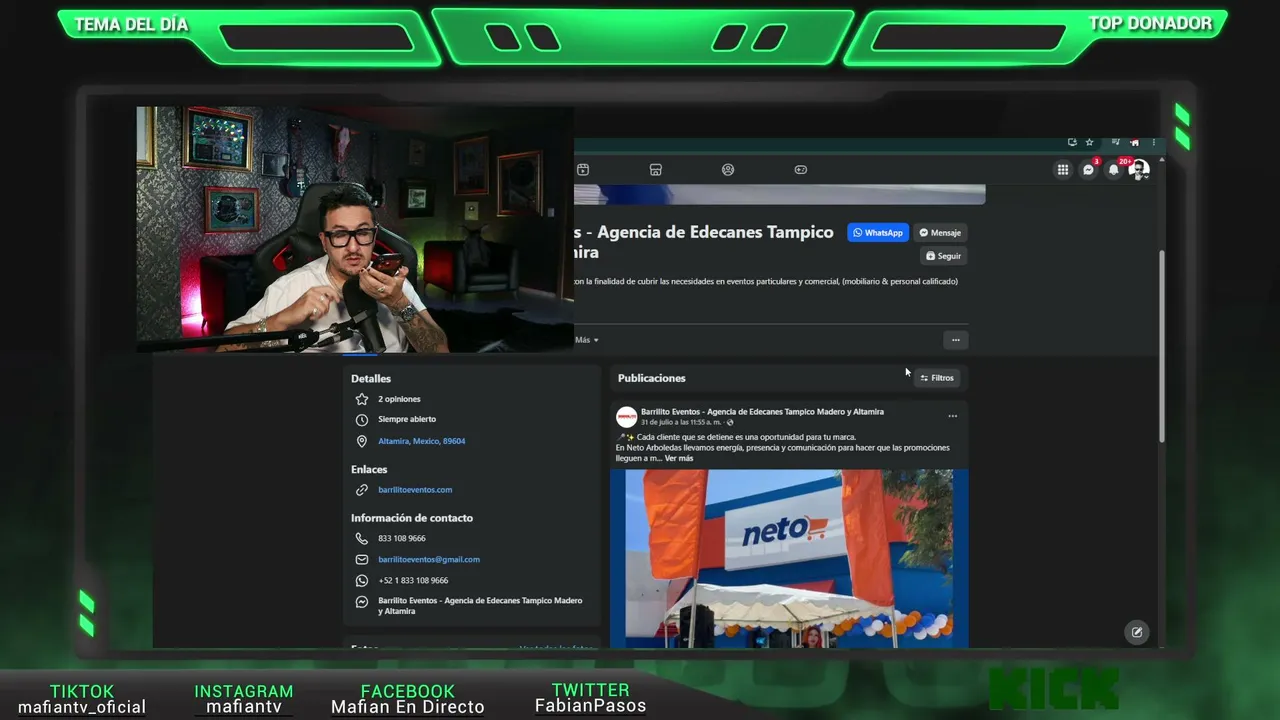Click the floating new message edit icon
This screenshot has width=1280, height=720.
coord(1137,632)
